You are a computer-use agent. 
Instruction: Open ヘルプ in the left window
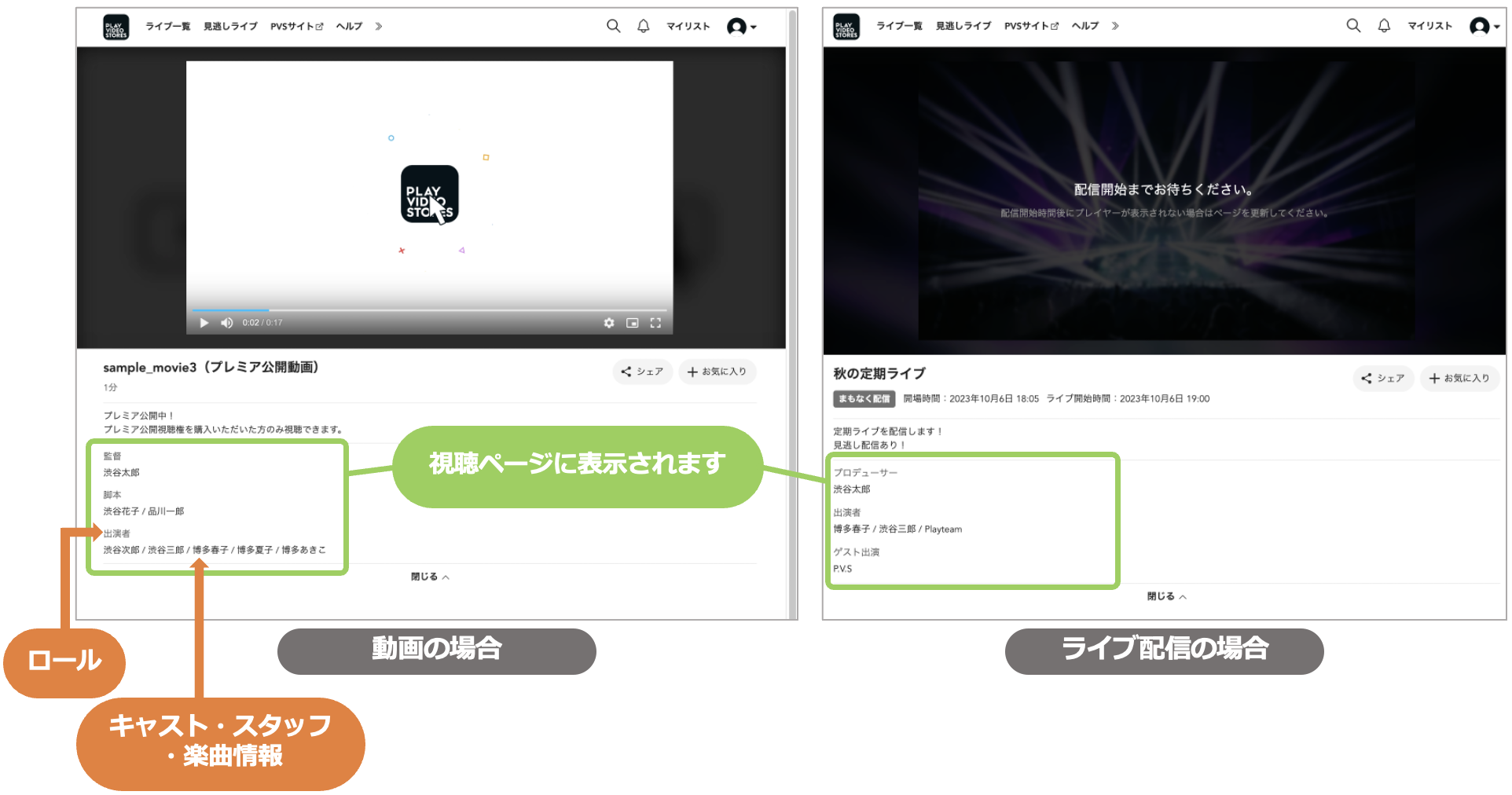coord(349,26)
